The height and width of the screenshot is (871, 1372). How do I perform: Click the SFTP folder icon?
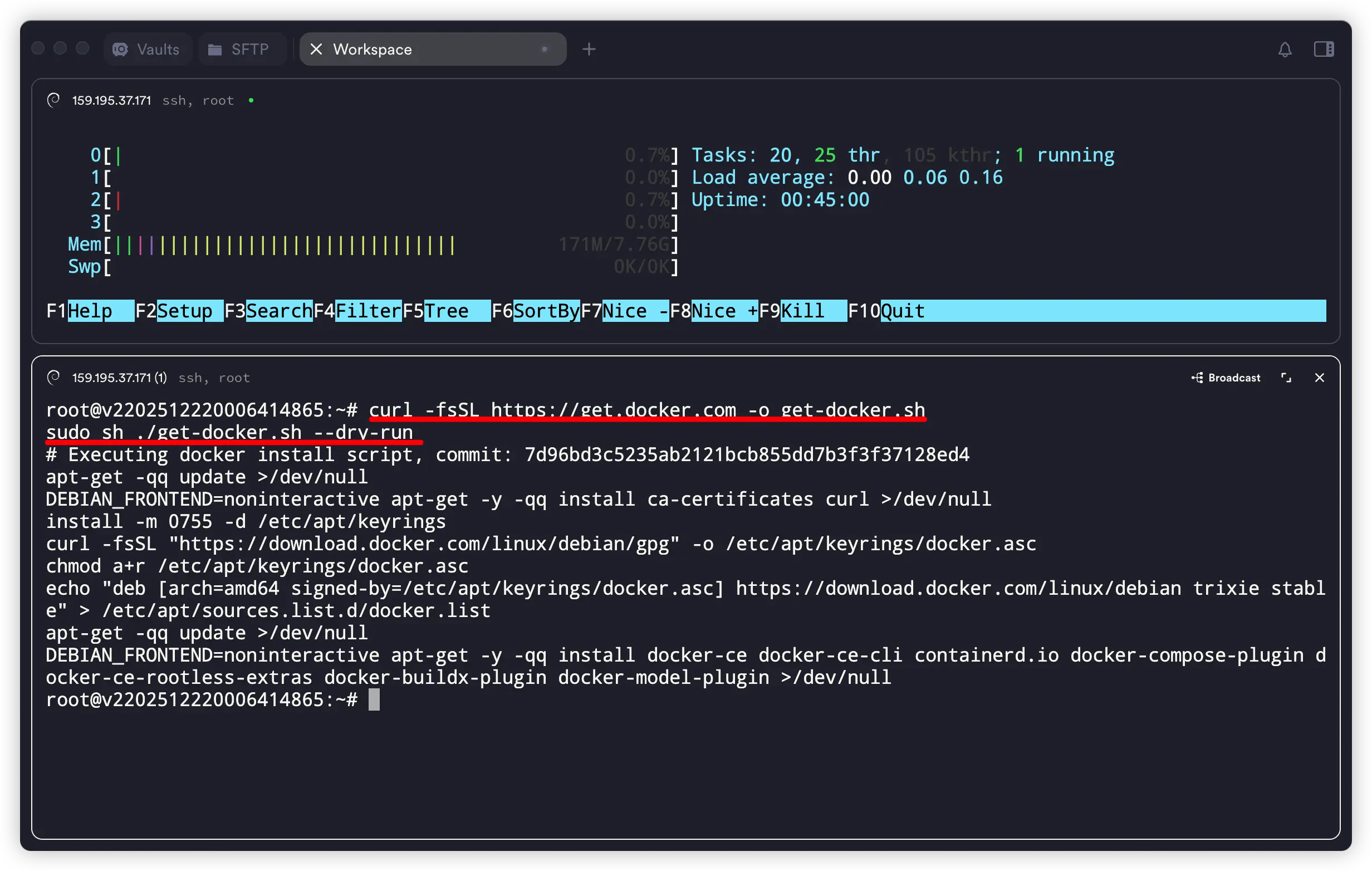215,49
